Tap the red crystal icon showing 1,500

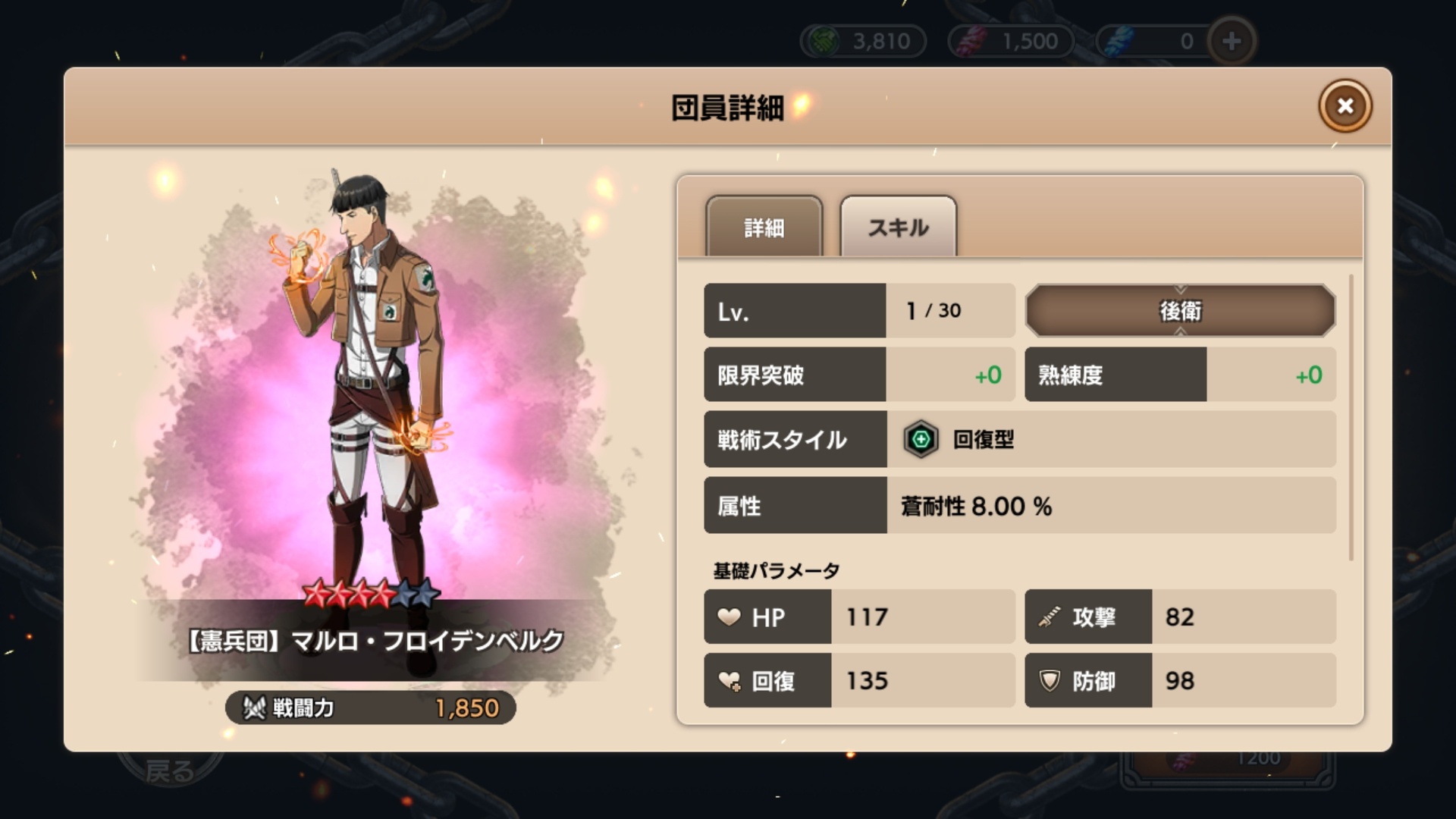tap(972, 41)
